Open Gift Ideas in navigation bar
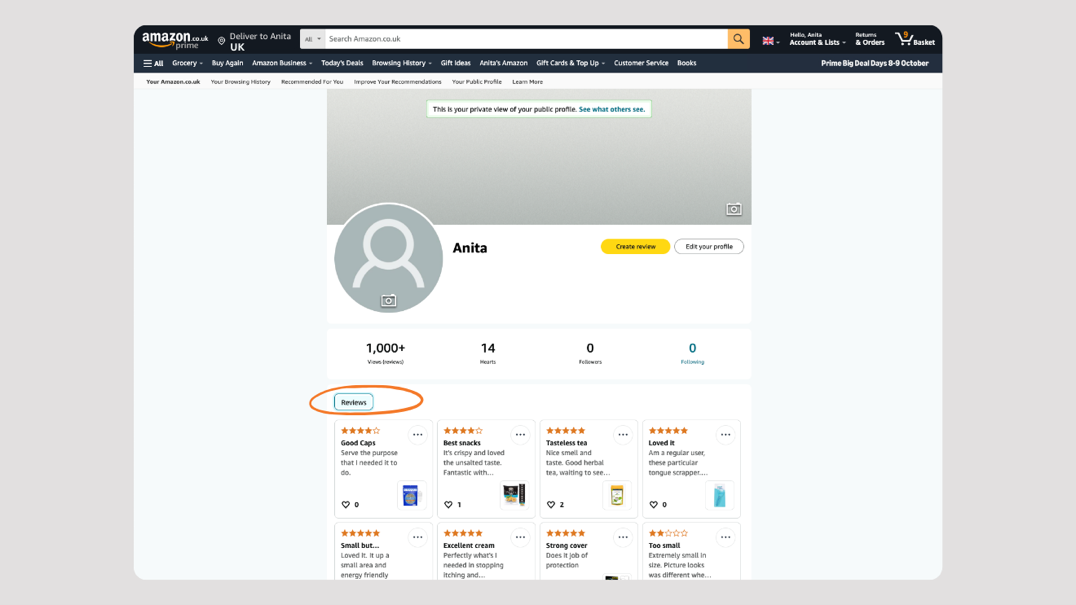Viewport: 1076px width, 605px height. 456,63
